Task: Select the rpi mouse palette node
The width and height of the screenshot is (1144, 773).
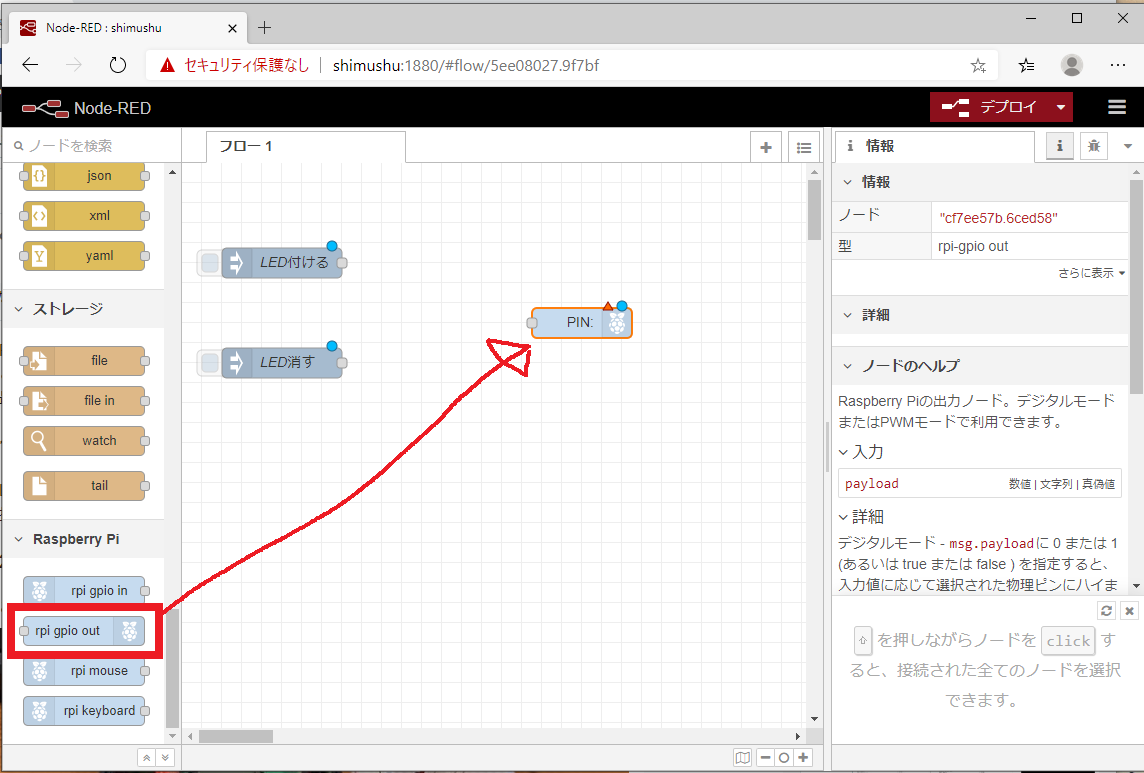Action: pos(84,671)
